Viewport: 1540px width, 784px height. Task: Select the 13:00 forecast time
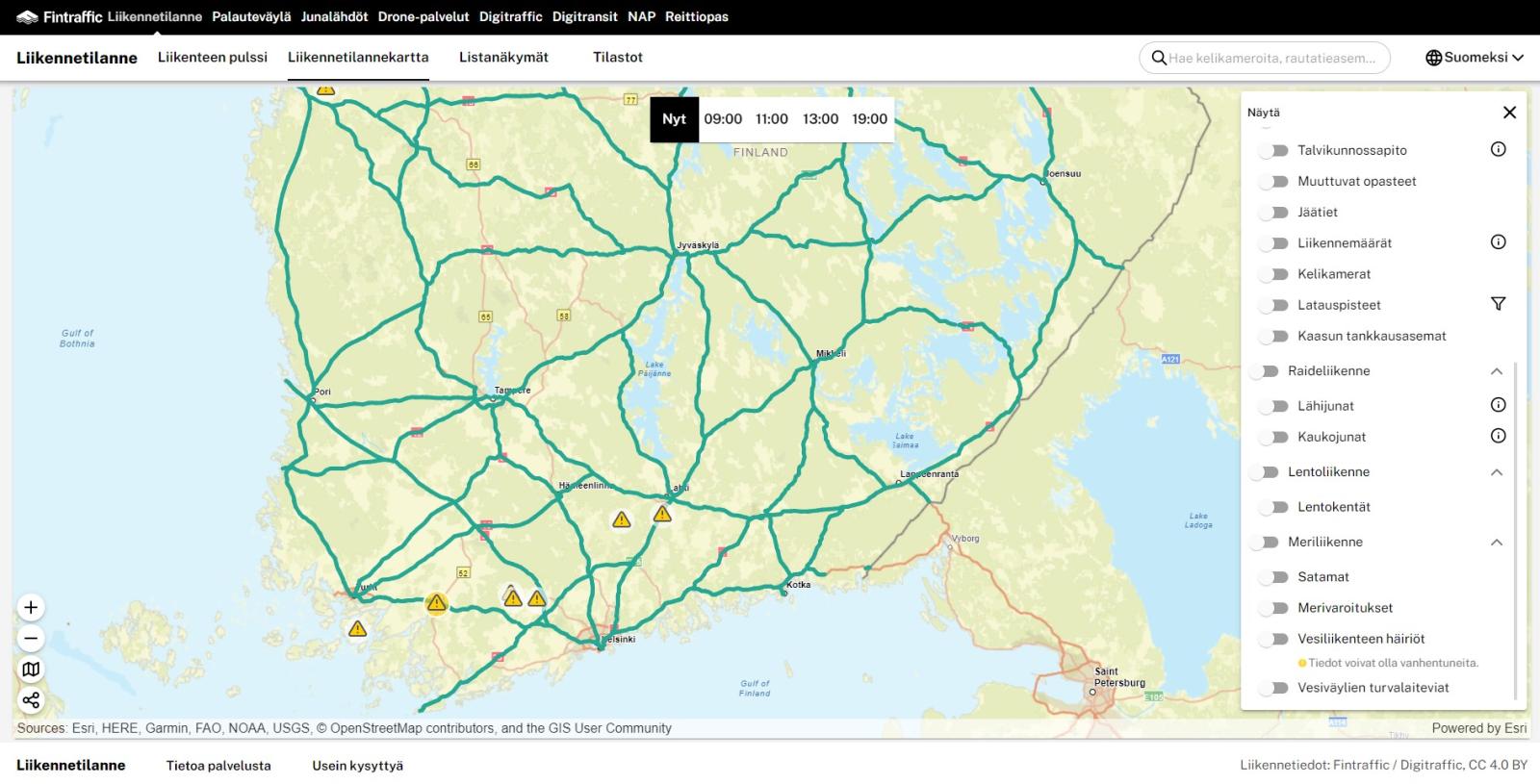pos(820,119)
